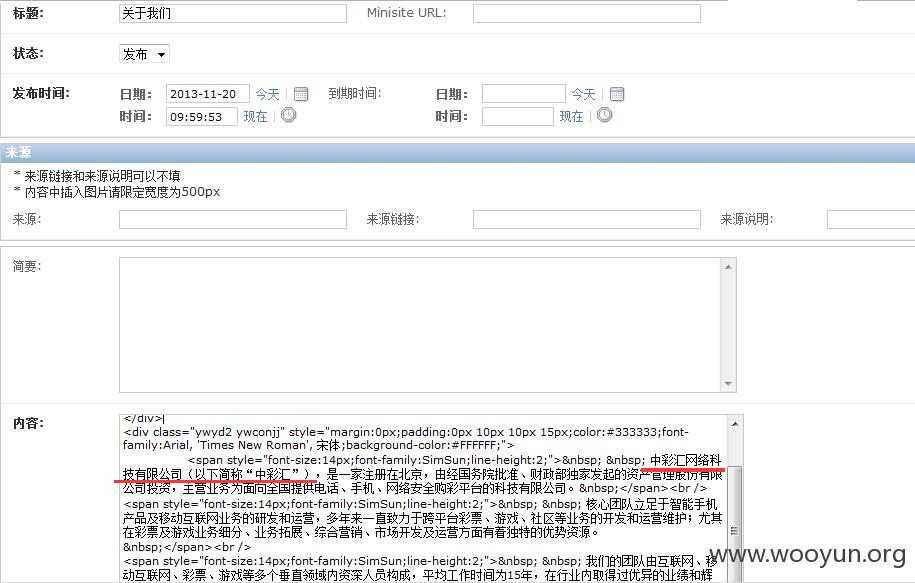Image resolution: width=915 pixels, height=583 pixels.
Task: Click 现在 link next to expiry time
Action: [x=571, y=116]
